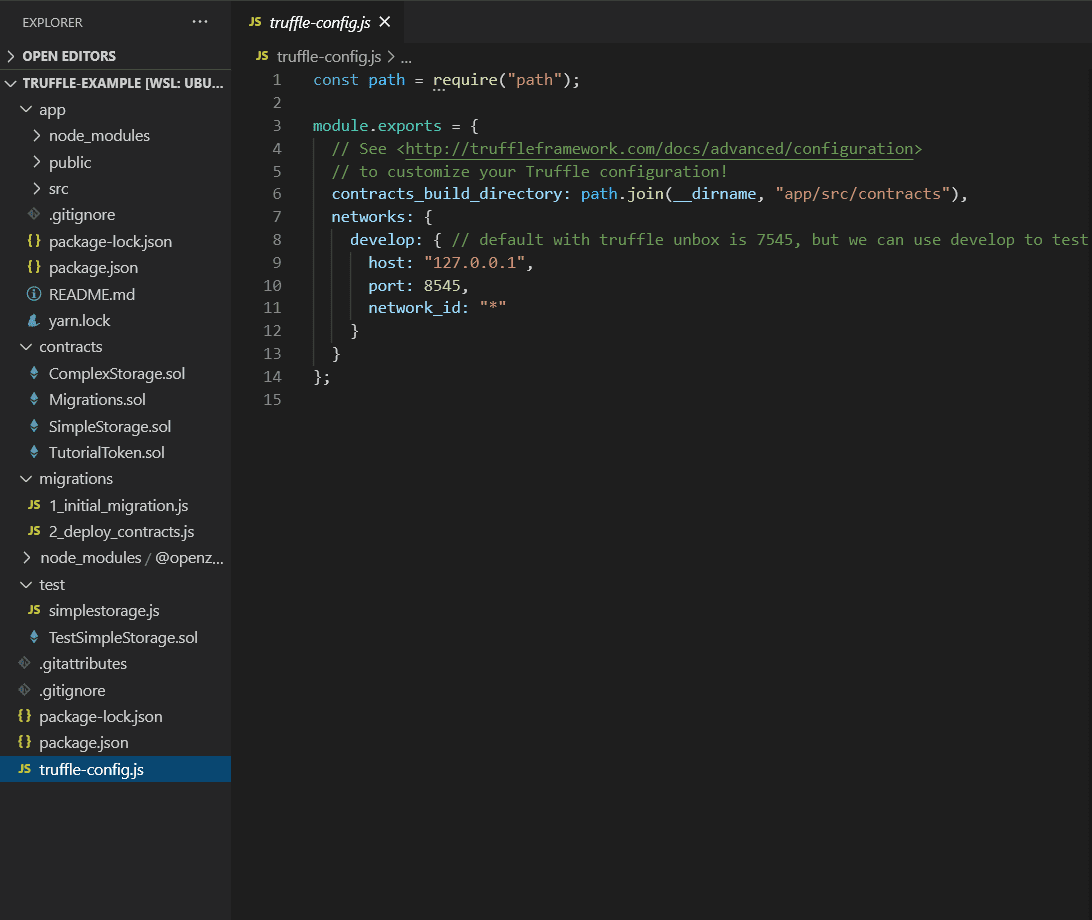Expand the src folder in app

pyautogui.click(x=37, y=189)
